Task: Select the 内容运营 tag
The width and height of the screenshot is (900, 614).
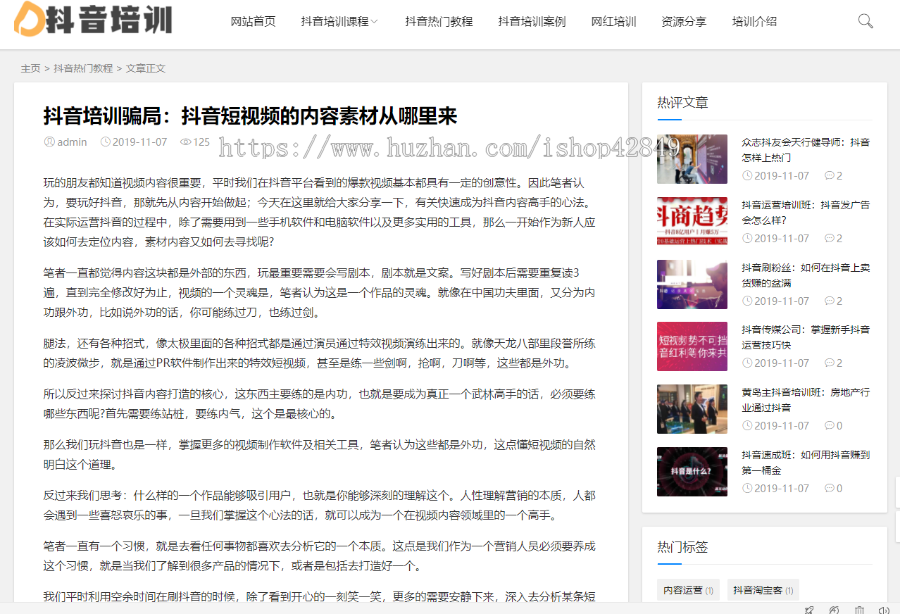Action: click(x=688, y=590)
